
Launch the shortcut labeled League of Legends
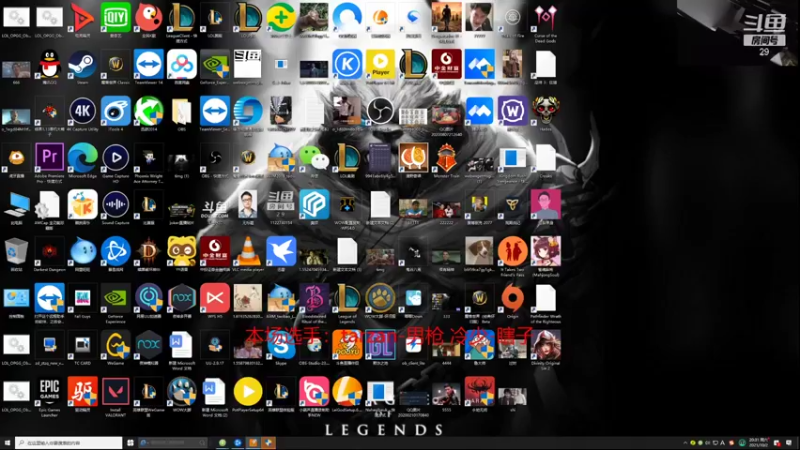[x=347, y=298]
